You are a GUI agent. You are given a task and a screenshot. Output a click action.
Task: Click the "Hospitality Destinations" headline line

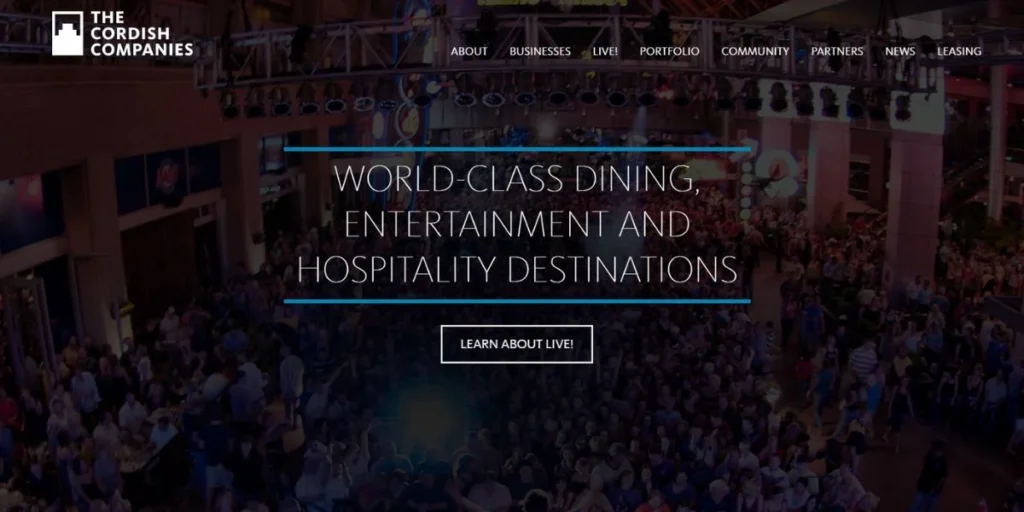pos(517,269)
